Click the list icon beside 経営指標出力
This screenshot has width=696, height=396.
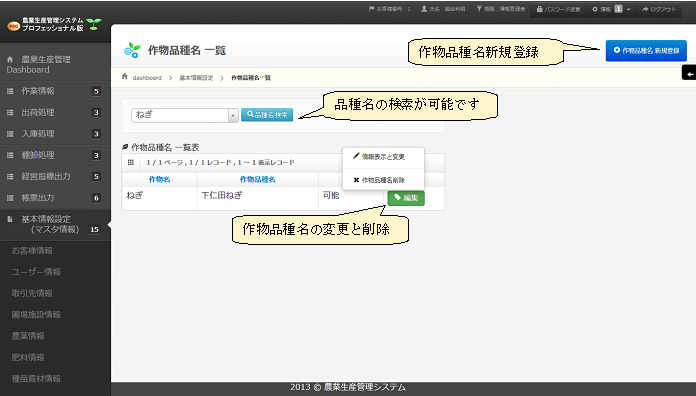[10, 176]
